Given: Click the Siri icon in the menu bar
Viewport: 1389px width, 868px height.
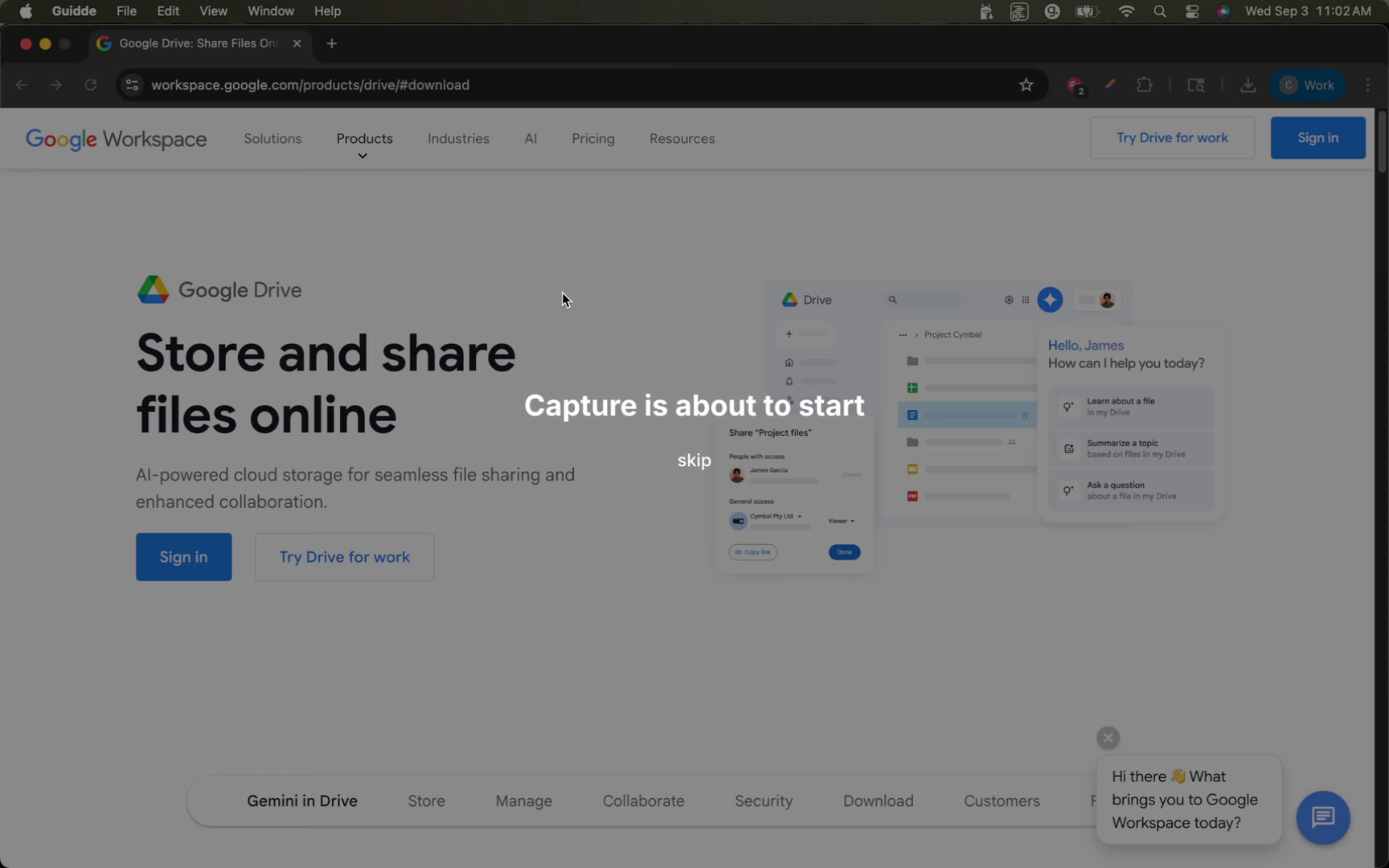Looking at the screenshot, I should [x=1223, y=11].
